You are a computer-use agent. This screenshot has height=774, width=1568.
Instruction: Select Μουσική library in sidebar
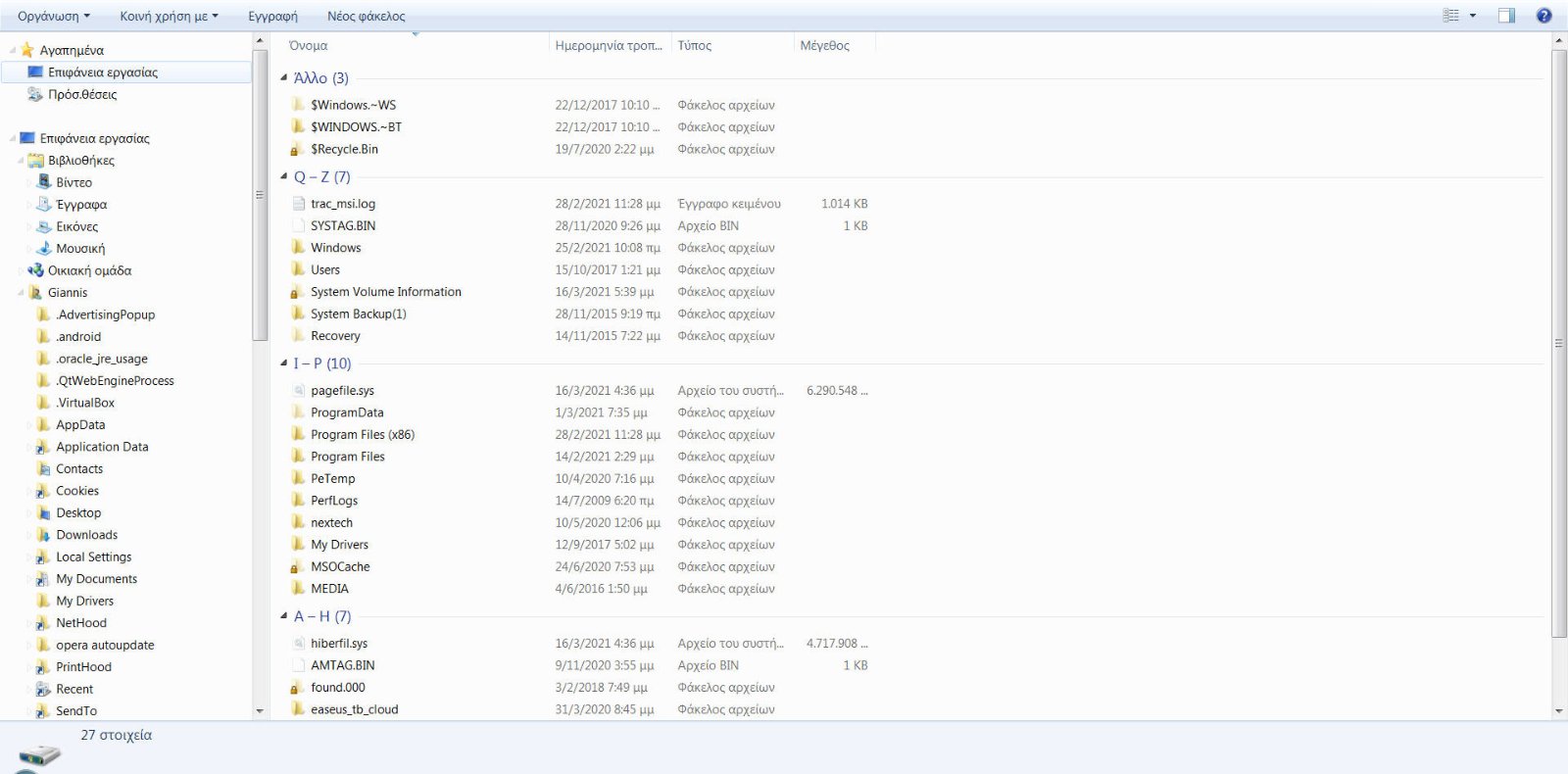point(79,249)
